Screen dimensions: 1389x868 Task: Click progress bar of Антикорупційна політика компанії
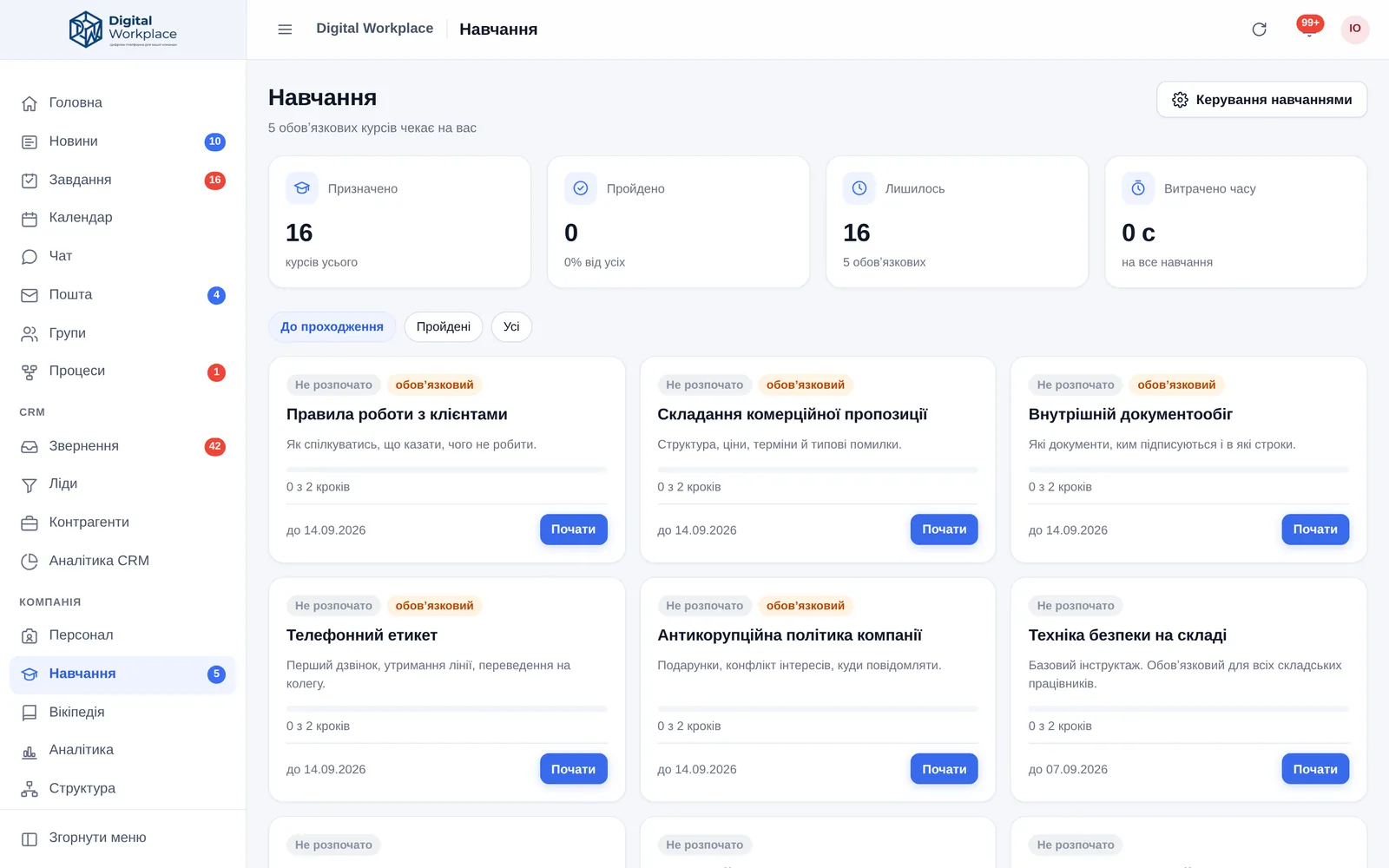(817, 709)
